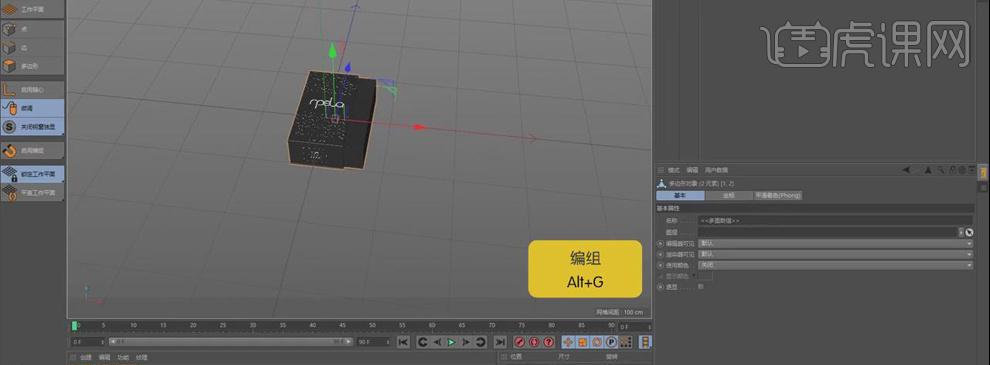Viewport: 990px width, 365px height.
Task: Click the Workplane icon at top
Action: [9, 9]
